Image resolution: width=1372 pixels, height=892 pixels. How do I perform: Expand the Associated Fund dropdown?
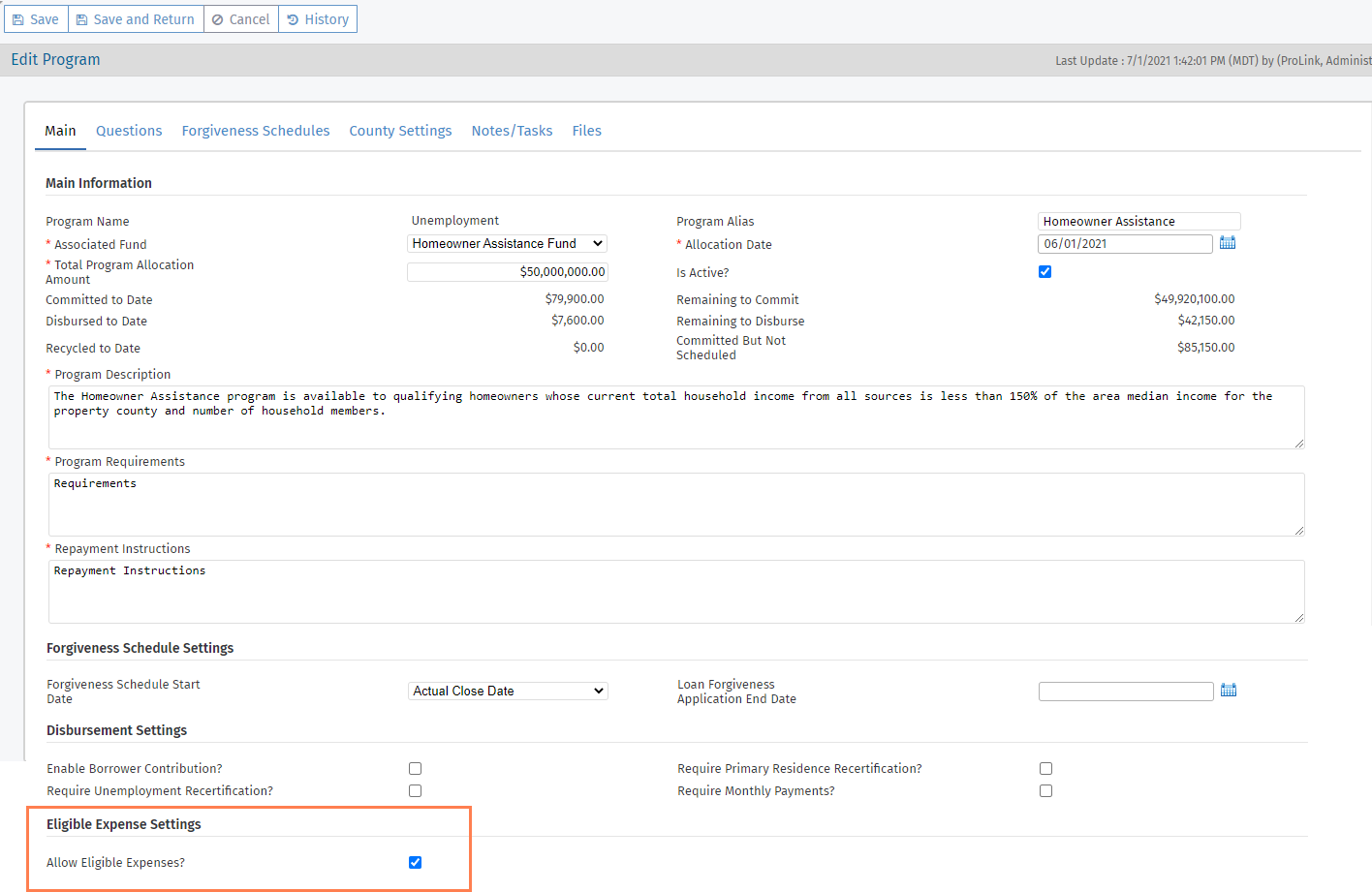(x=507, y=244)
